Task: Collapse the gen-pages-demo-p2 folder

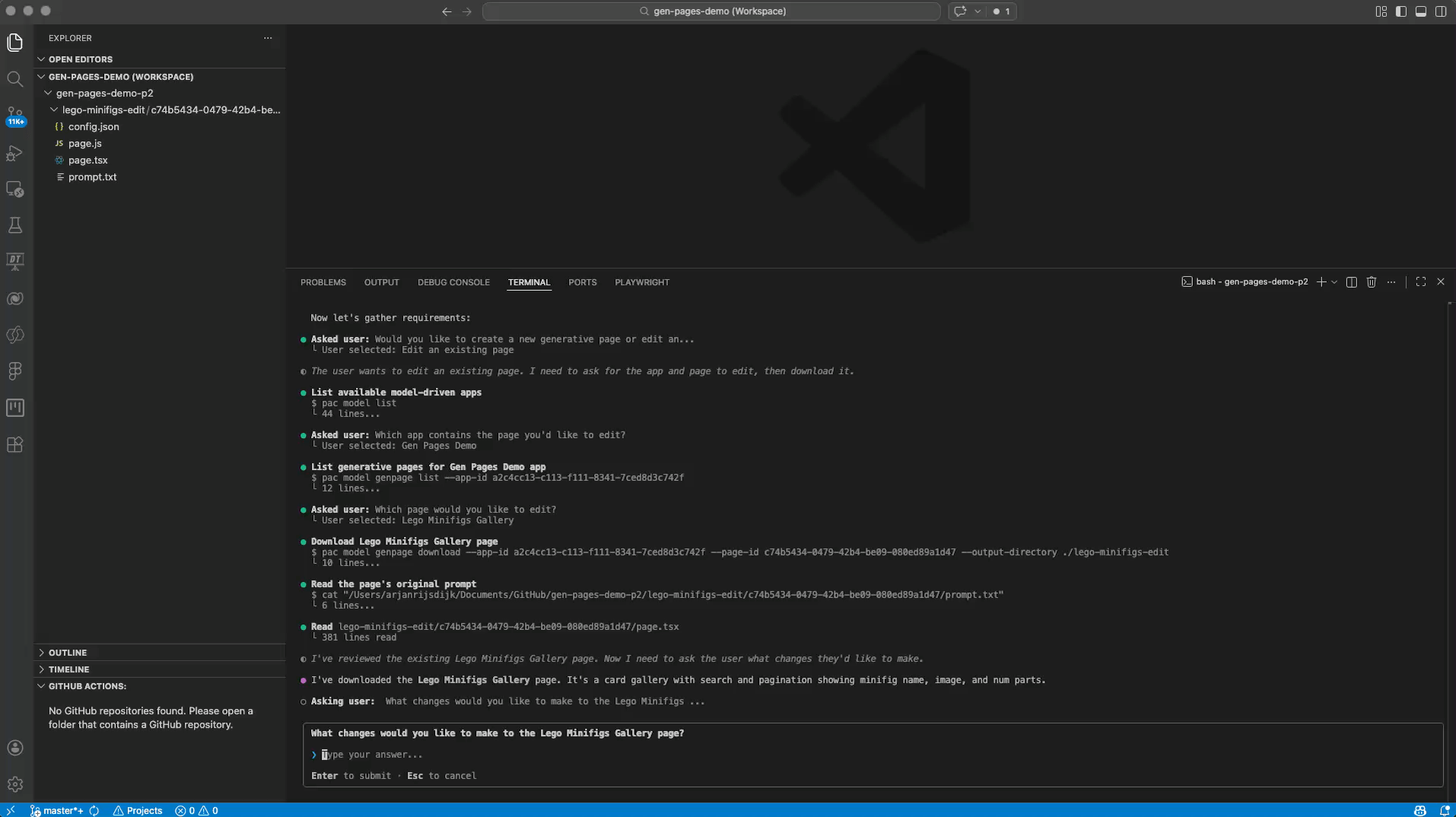Action: [x=49, y=93]
